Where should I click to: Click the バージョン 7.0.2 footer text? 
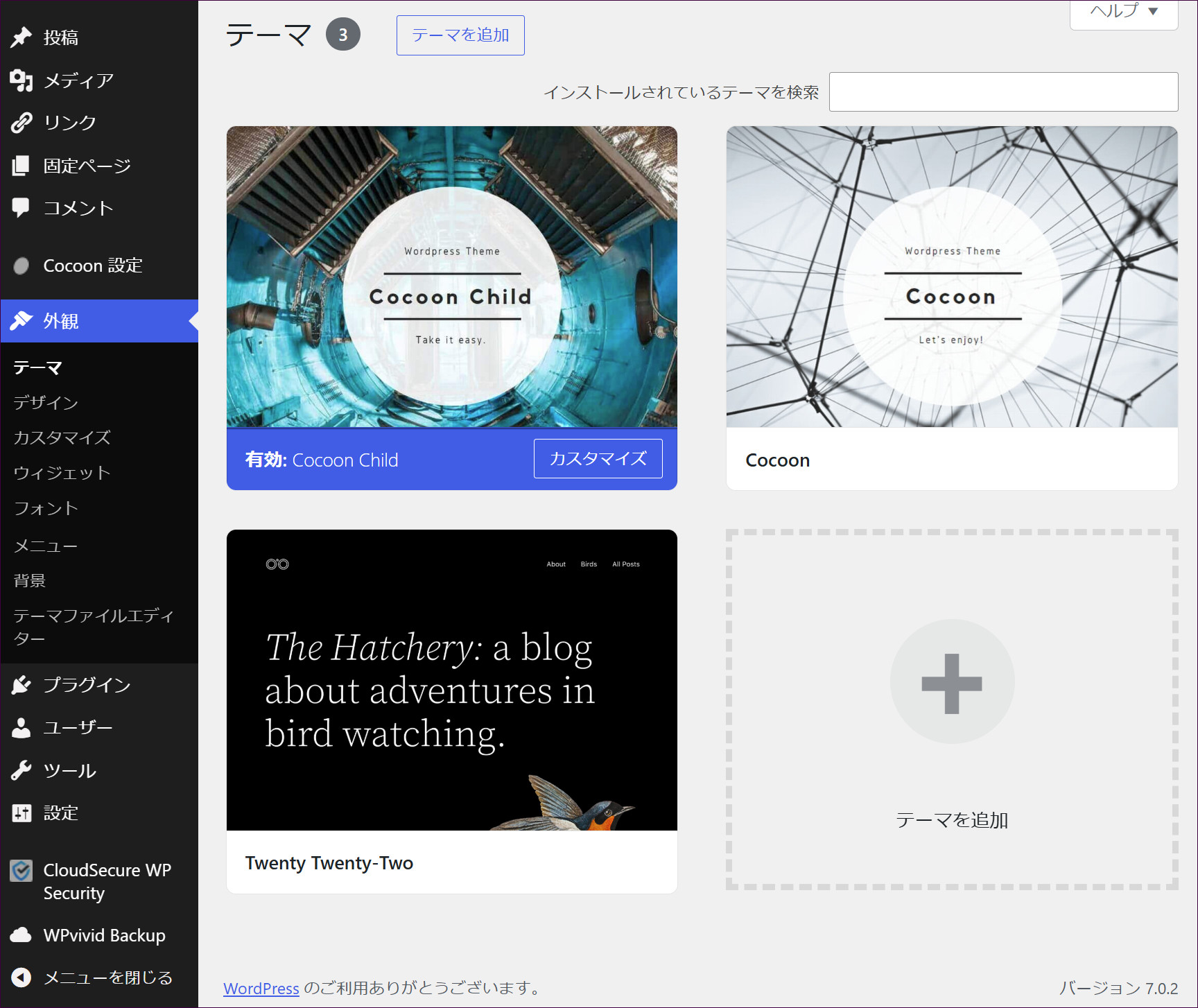1119,989
